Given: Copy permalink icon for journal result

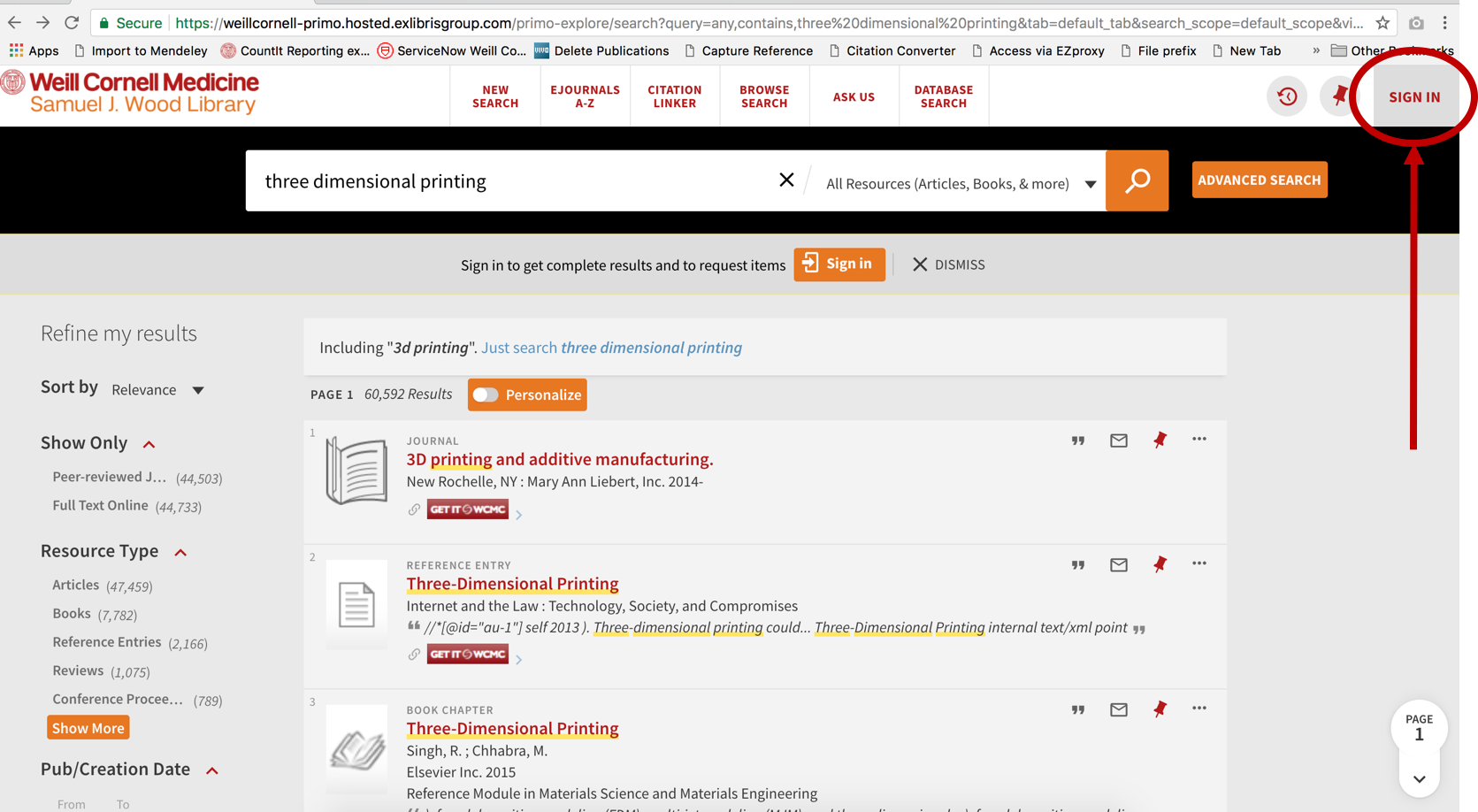Looking at the screenshot, I should (414, 509).
